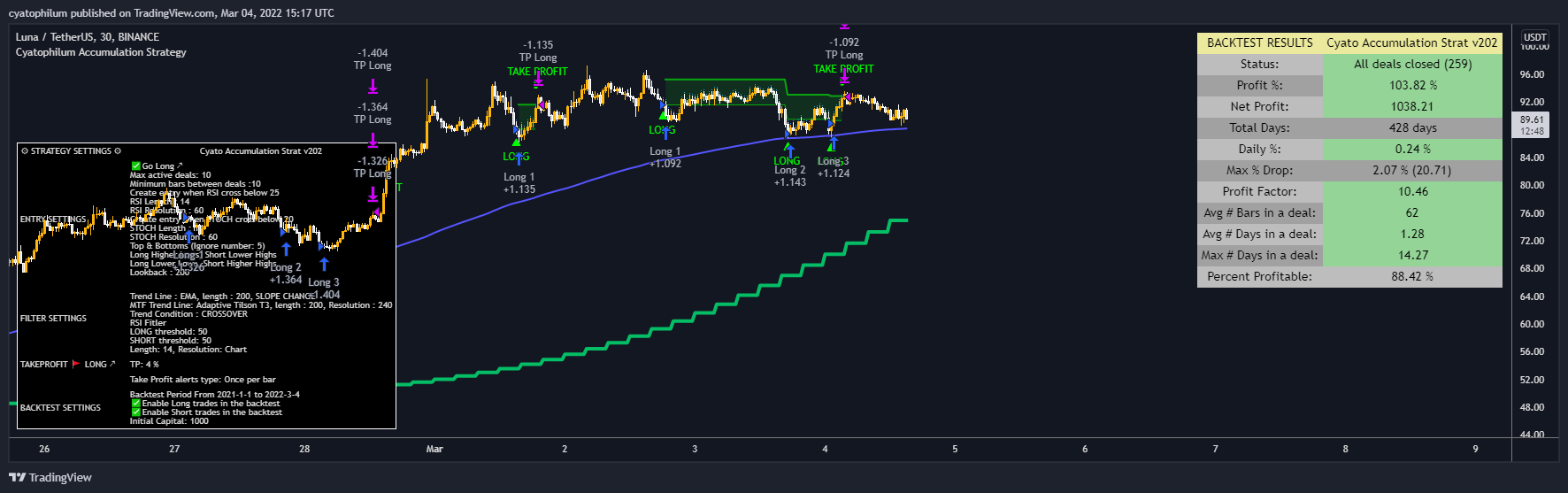
Task: Click the USDT currency label on the price scale
Action: tap(1535, 37)
